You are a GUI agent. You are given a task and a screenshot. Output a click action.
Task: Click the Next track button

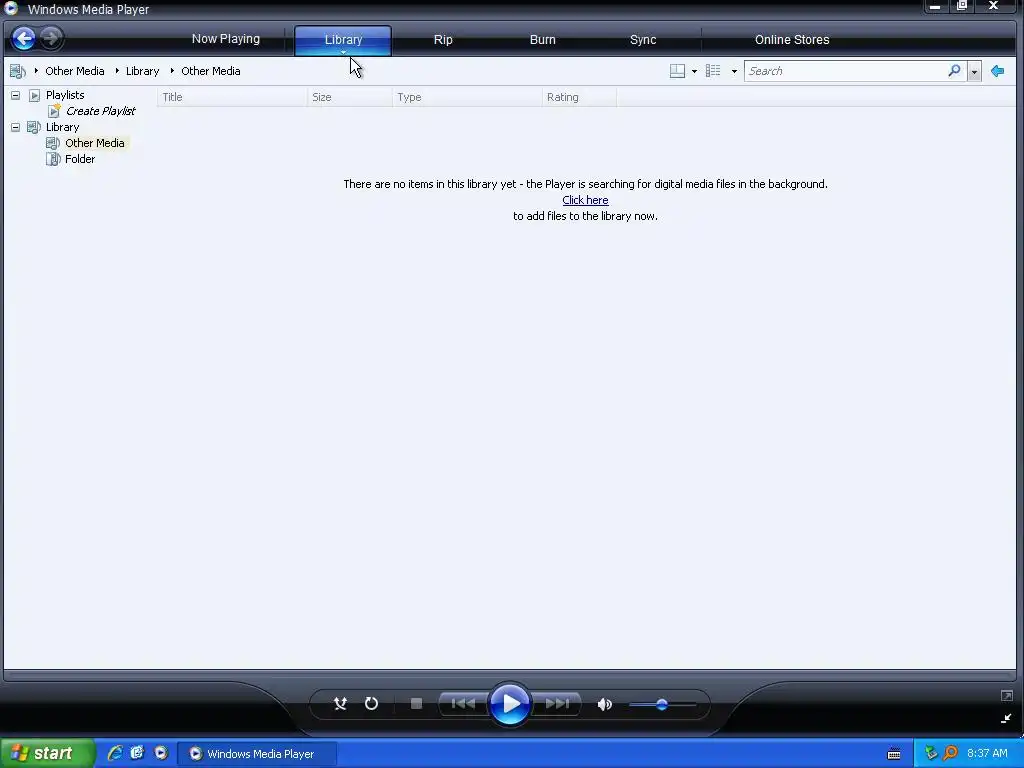click(x=556, y=704)
